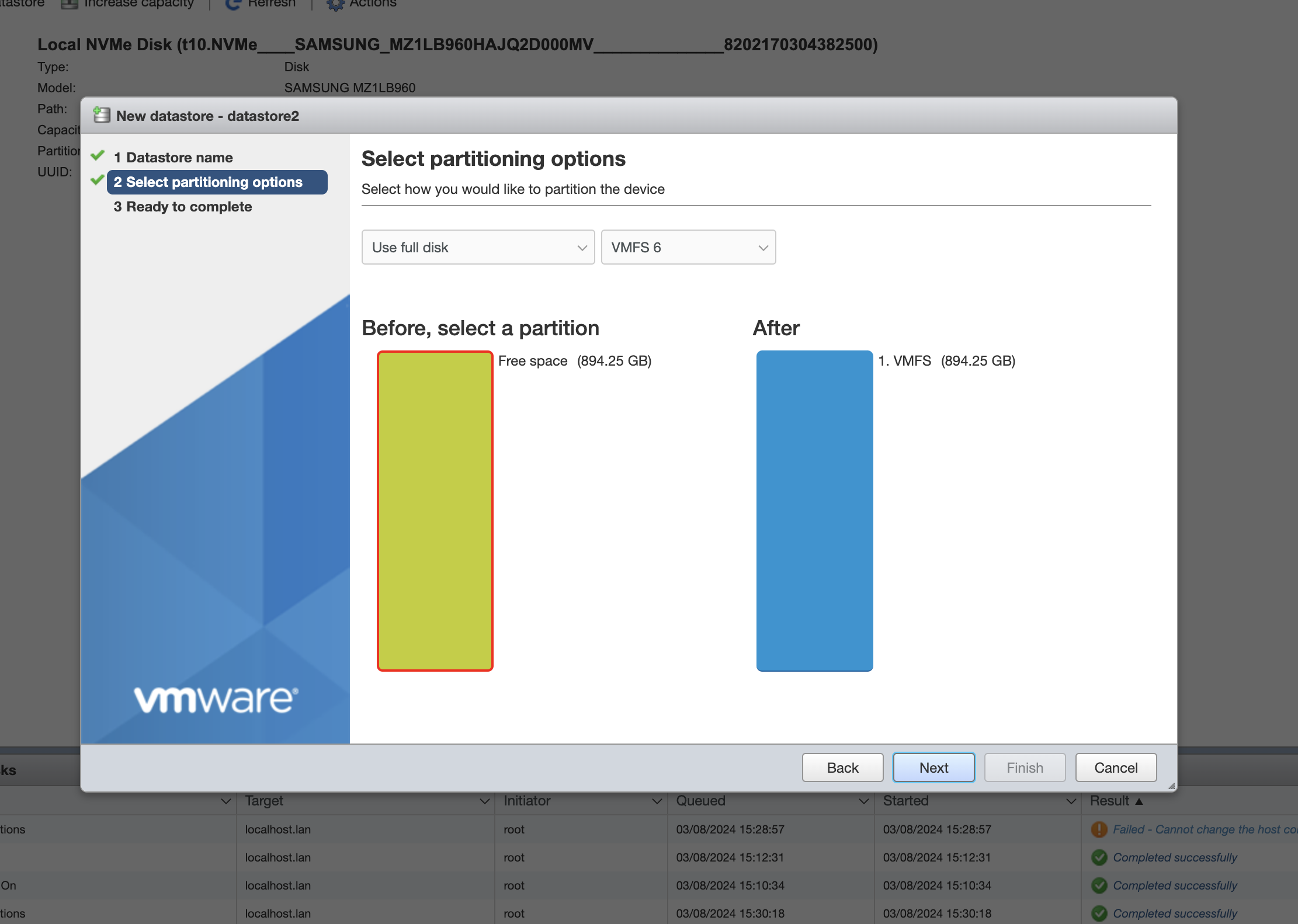Select the yellow Free space partition block
The image size is (1298, 924).
[435, 510]
